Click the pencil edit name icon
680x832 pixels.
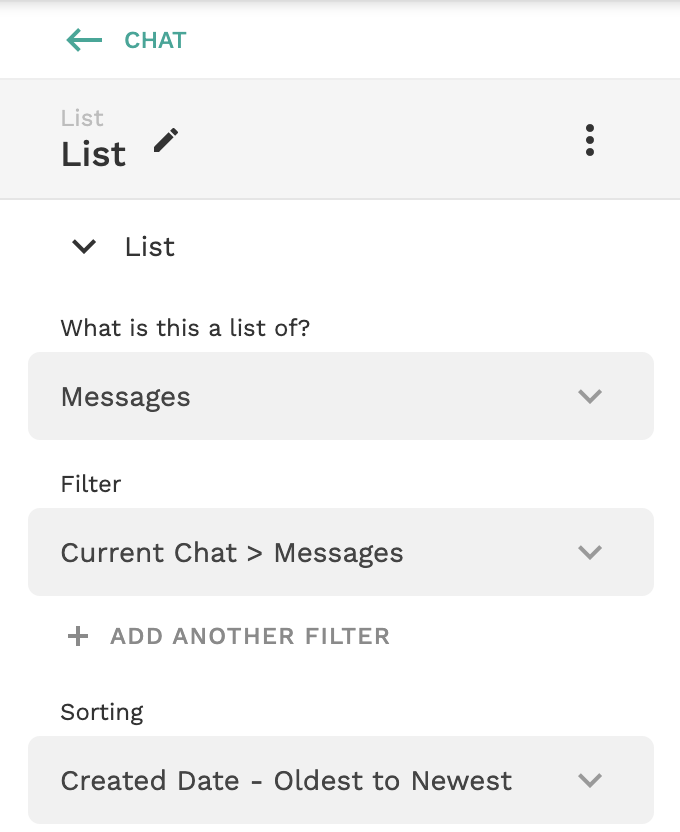[x=166, y=140]
